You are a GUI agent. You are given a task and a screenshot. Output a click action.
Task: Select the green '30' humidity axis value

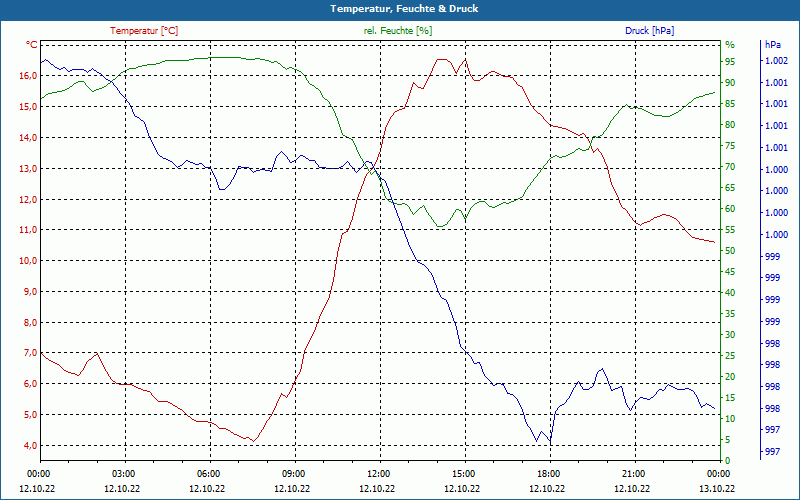[730, 334]
